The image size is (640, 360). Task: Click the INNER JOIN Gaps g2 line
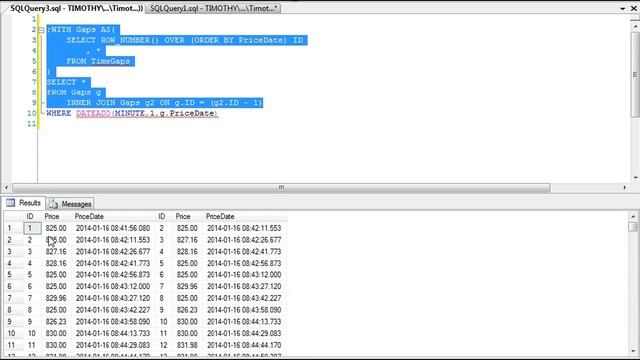click(164, 103)
